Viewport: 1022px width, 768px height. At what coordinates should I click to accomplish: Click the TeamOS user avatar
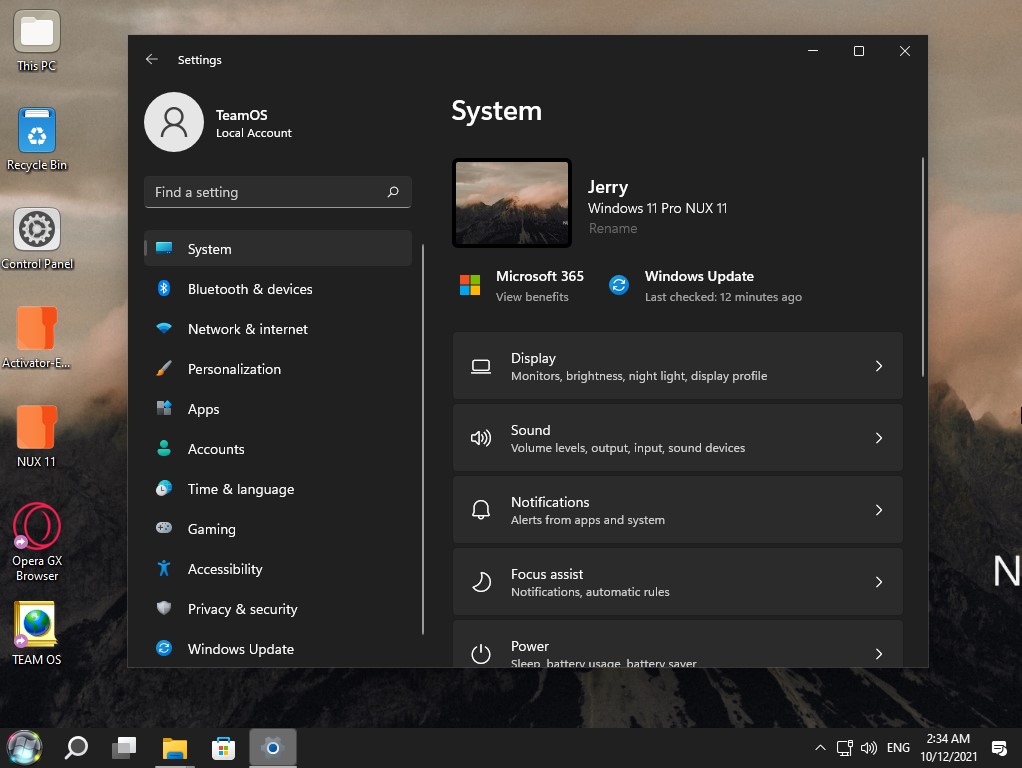pyautogui.click(x=174, y=122)
